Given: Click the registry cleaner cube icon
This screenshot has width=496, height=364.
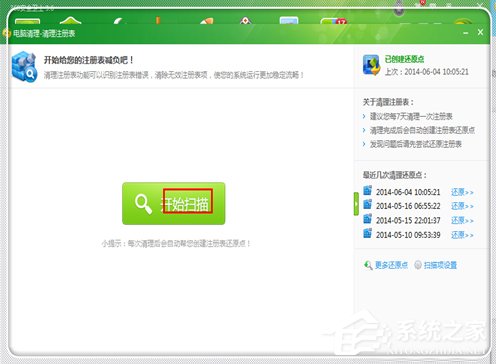Looking at the screenshot, I should 24,67.
